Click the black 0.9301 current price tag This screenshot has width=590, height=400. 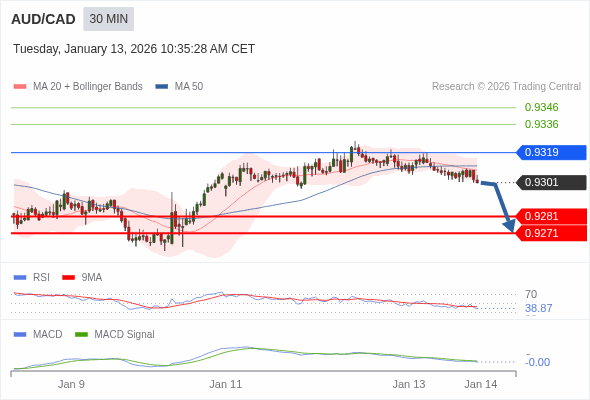coord(551,183)
